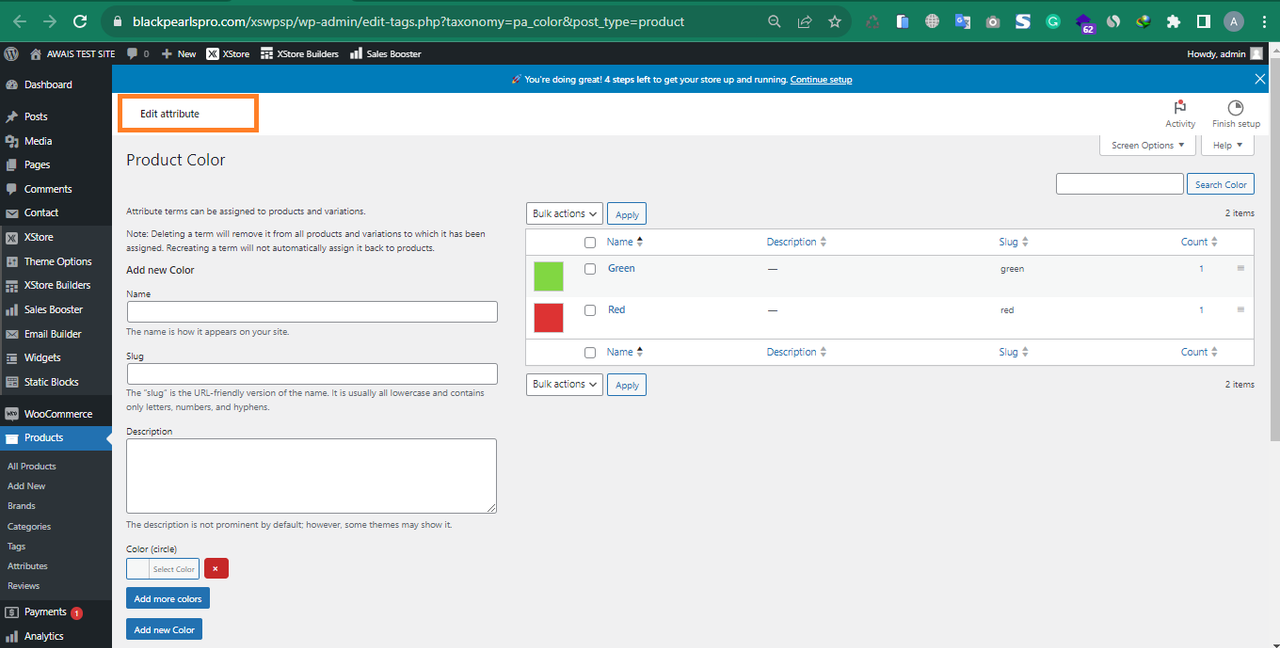Tick the select-all checkbox in table footer
This screenshot has height=648, width=1280.
coord(590,352)
